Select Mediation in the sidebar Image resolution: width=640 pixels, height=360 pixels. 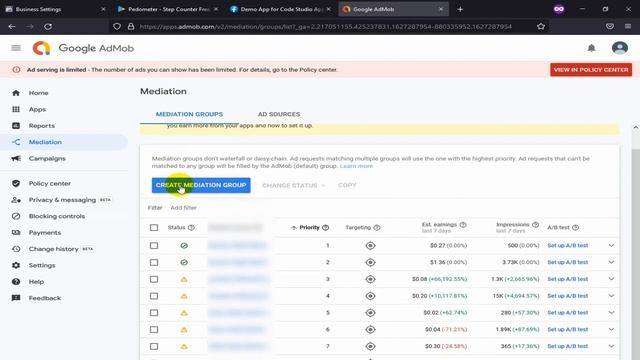(45, 142)
